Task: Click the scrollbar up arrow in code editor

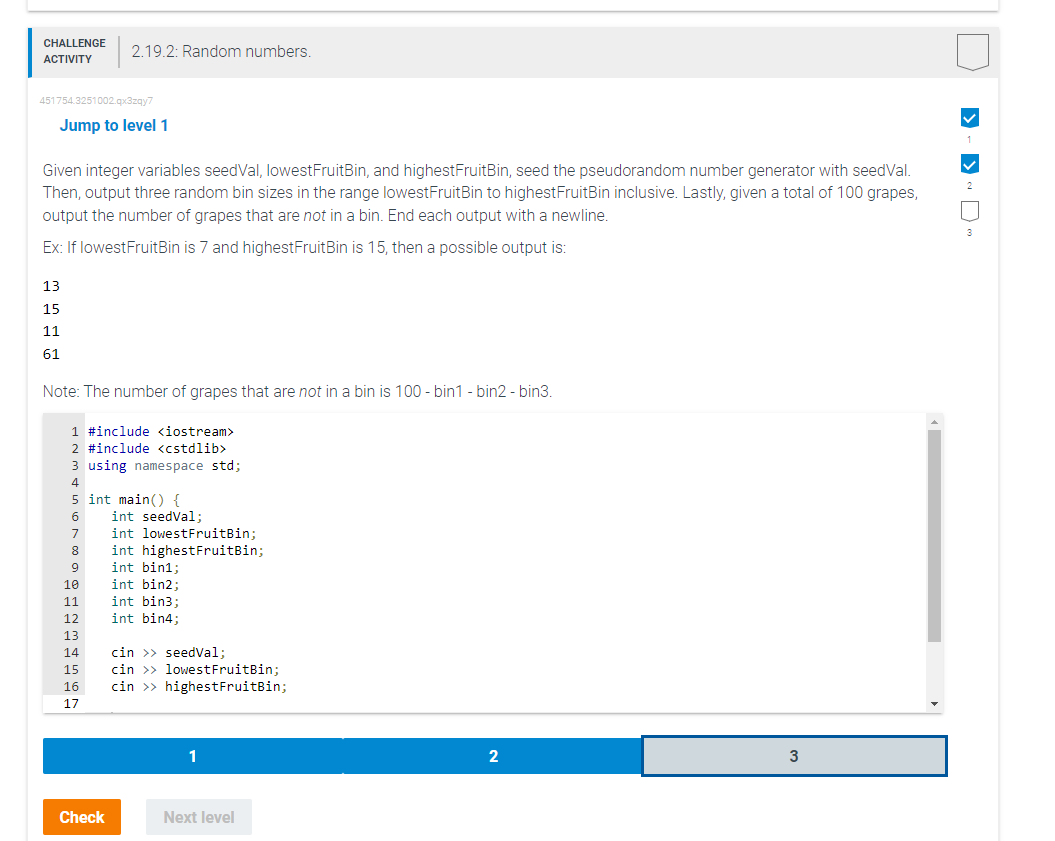Action: [x=935, y=421]
